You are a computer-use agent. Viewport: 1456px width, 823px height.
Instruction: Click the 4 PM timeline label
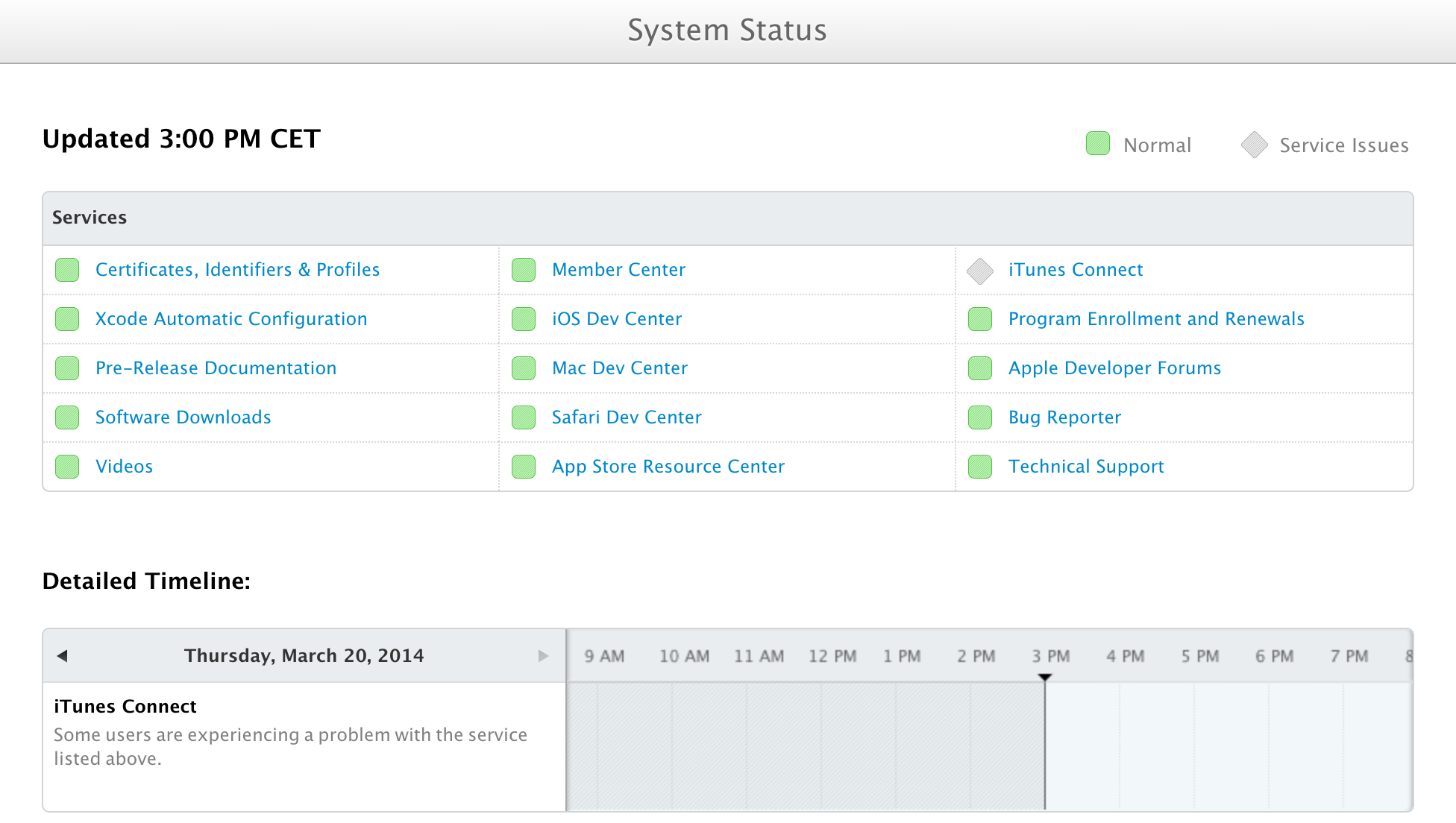[x=1126, y=656]
